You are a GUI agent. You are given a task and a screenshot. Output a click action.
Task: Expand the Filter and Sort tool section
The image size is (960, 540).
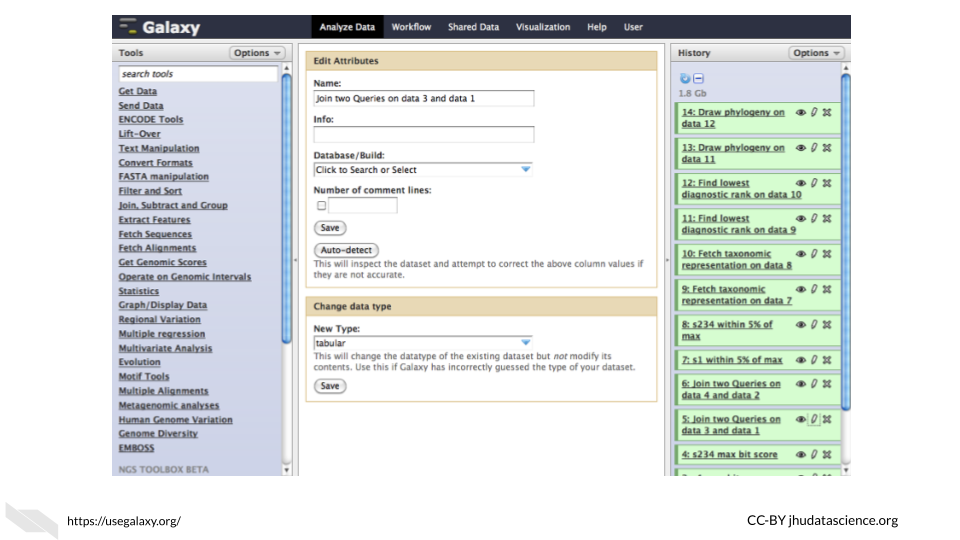150,191
